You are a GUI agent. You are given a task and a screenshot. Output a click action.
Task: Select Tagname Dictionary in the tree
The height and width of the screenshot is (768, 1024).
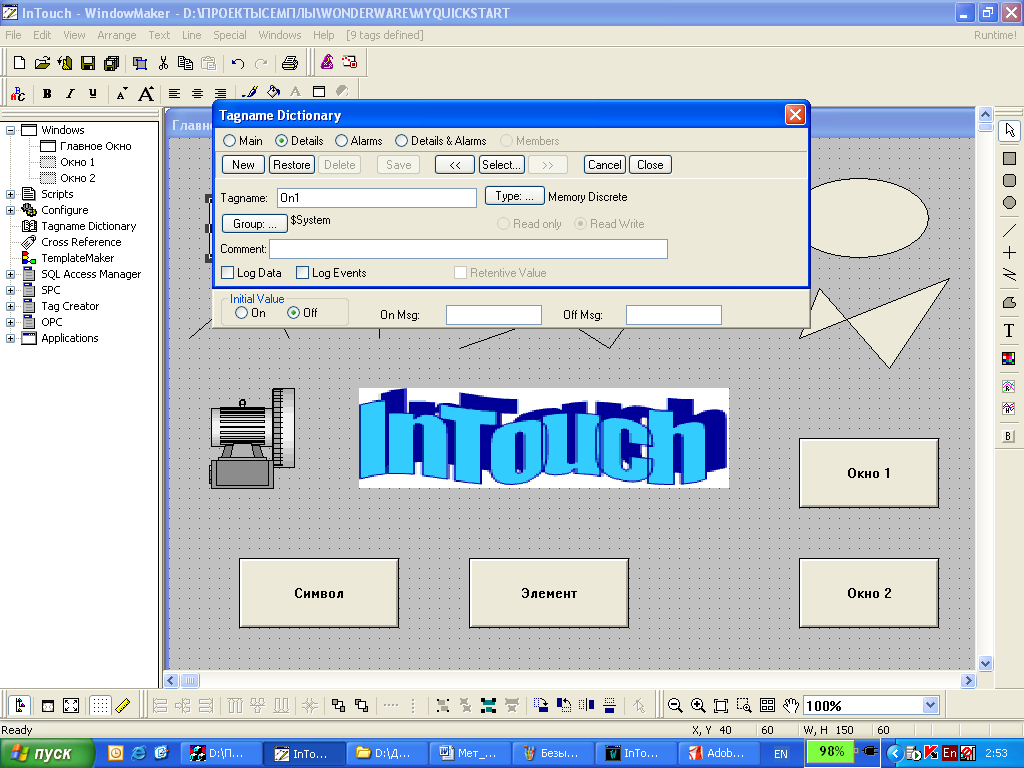(89, 226)
